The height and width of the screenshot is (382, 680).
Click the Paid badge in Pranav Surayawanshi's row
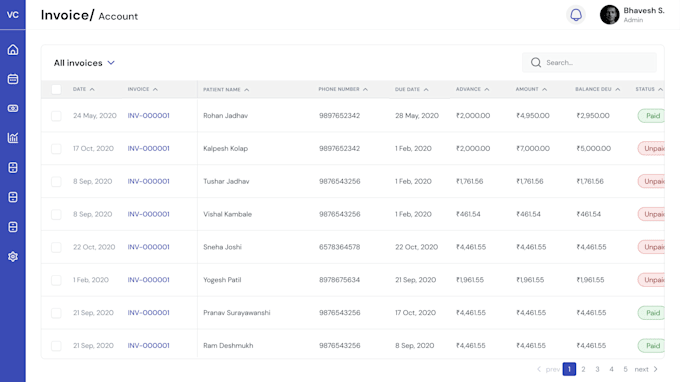click(651, 313)
